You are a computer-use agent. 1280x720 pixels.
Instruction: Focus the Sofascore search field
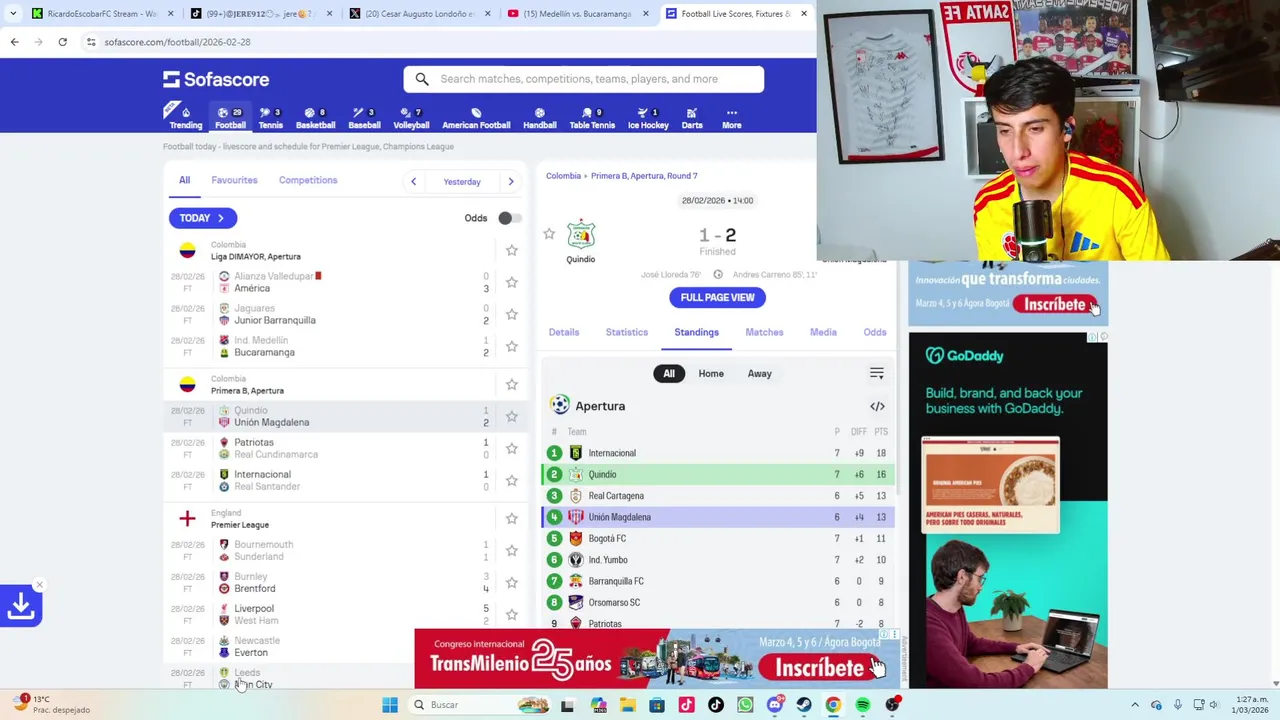[584, 79]
